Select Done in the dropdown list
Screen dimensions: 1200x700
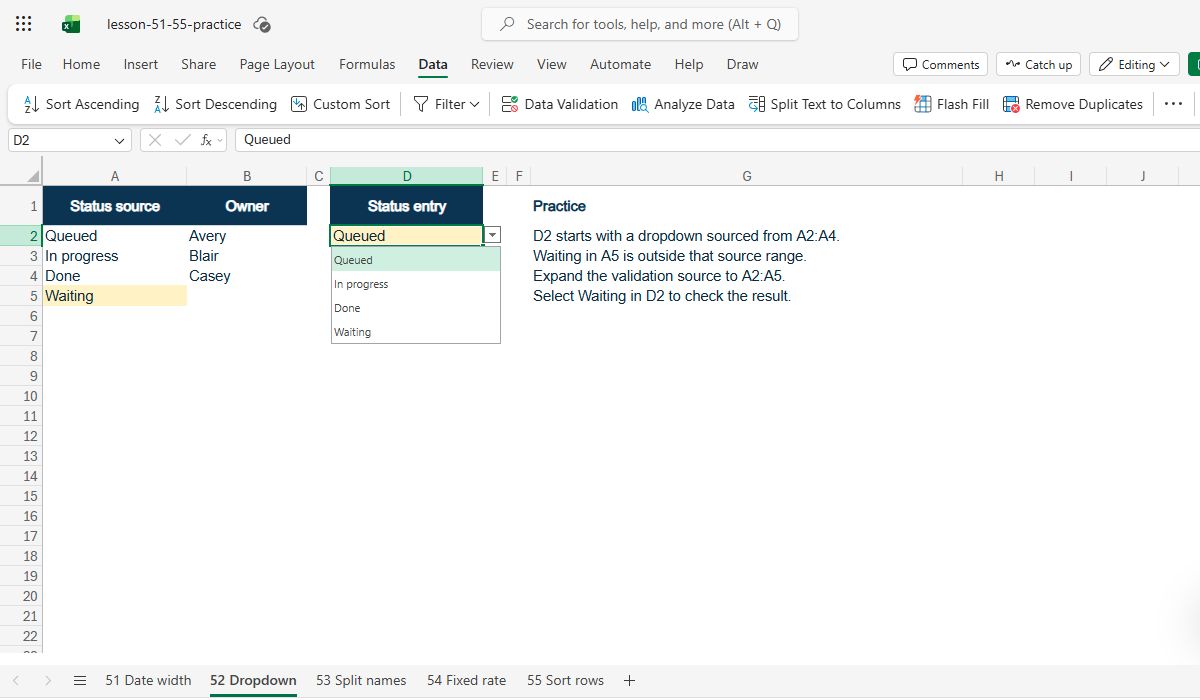point(416,308)
